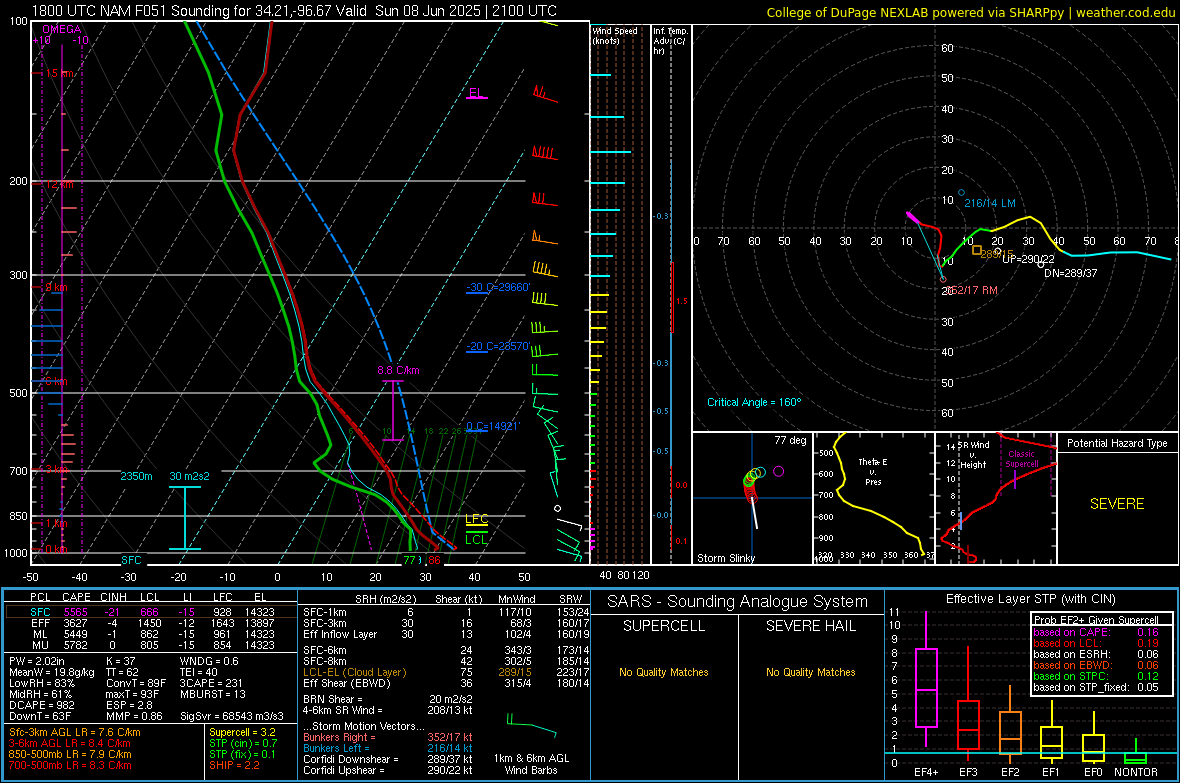Click the SR Wind v. Height label
This screenshot has height=783, width=1180.
973,455
